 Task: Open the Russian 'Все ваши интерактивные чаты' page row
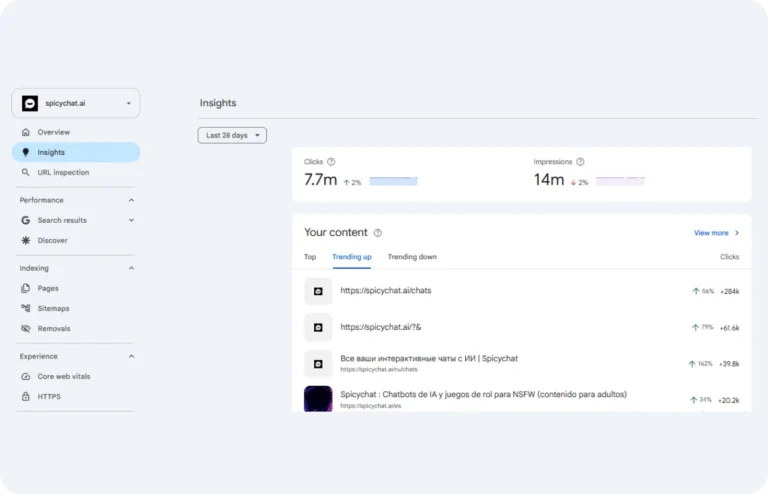pos(522,364)
